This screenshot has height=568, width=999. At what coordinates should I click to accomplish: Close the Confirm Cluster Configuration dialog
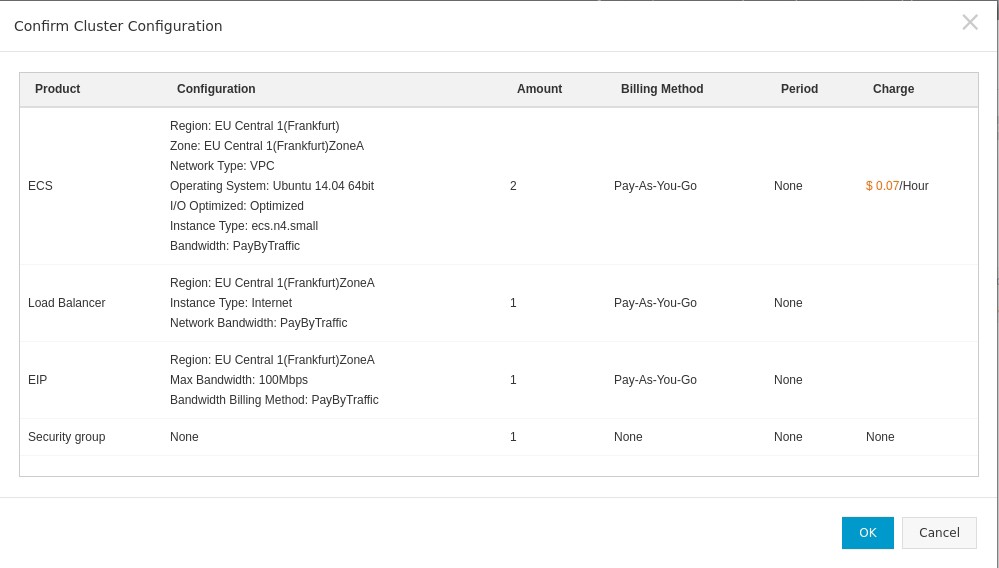tap(969, 23)
